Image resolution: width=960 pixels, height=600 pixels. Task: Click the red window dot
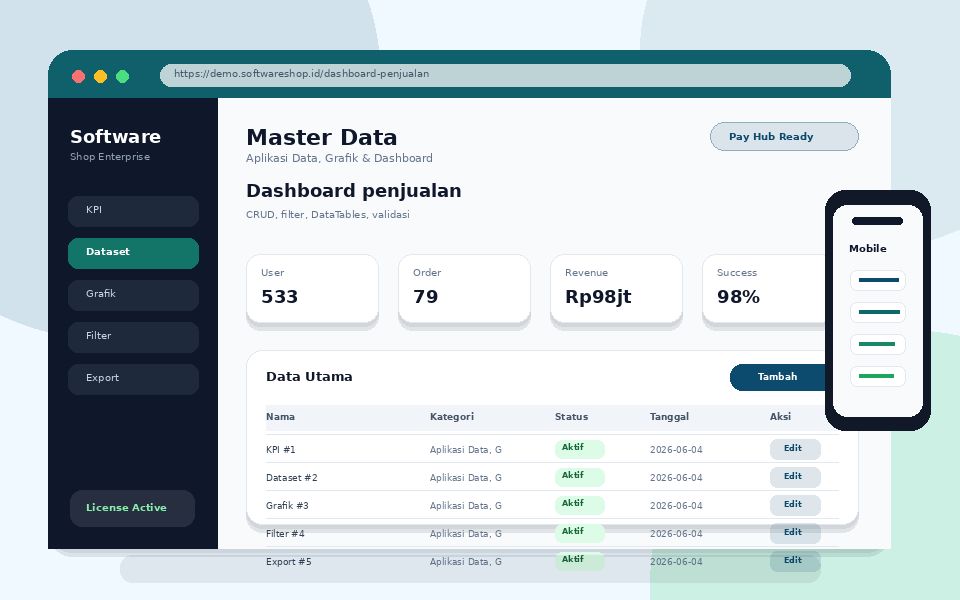click(x=78, y=77)
